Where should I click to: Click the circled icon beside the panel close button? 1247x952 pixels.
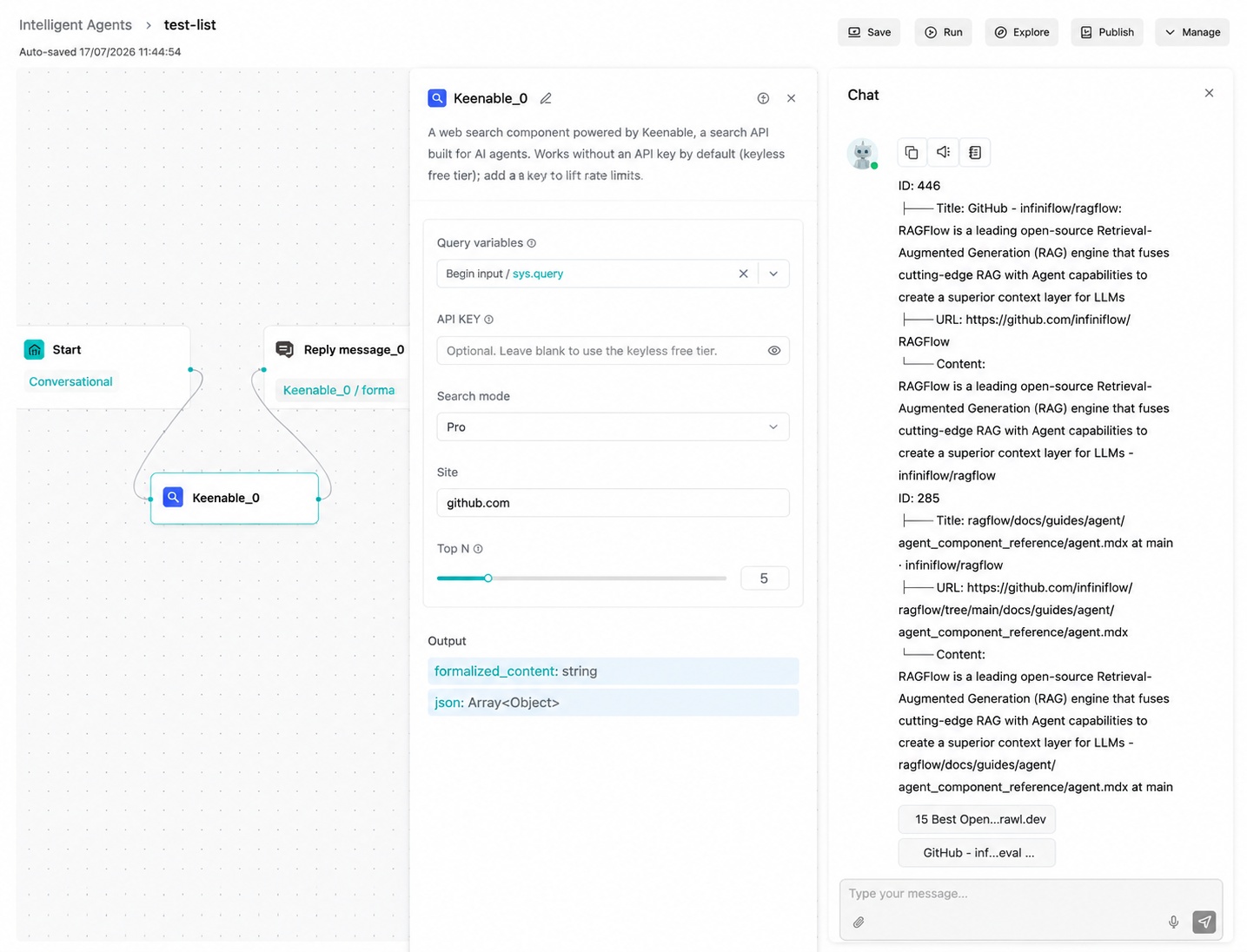763,98
